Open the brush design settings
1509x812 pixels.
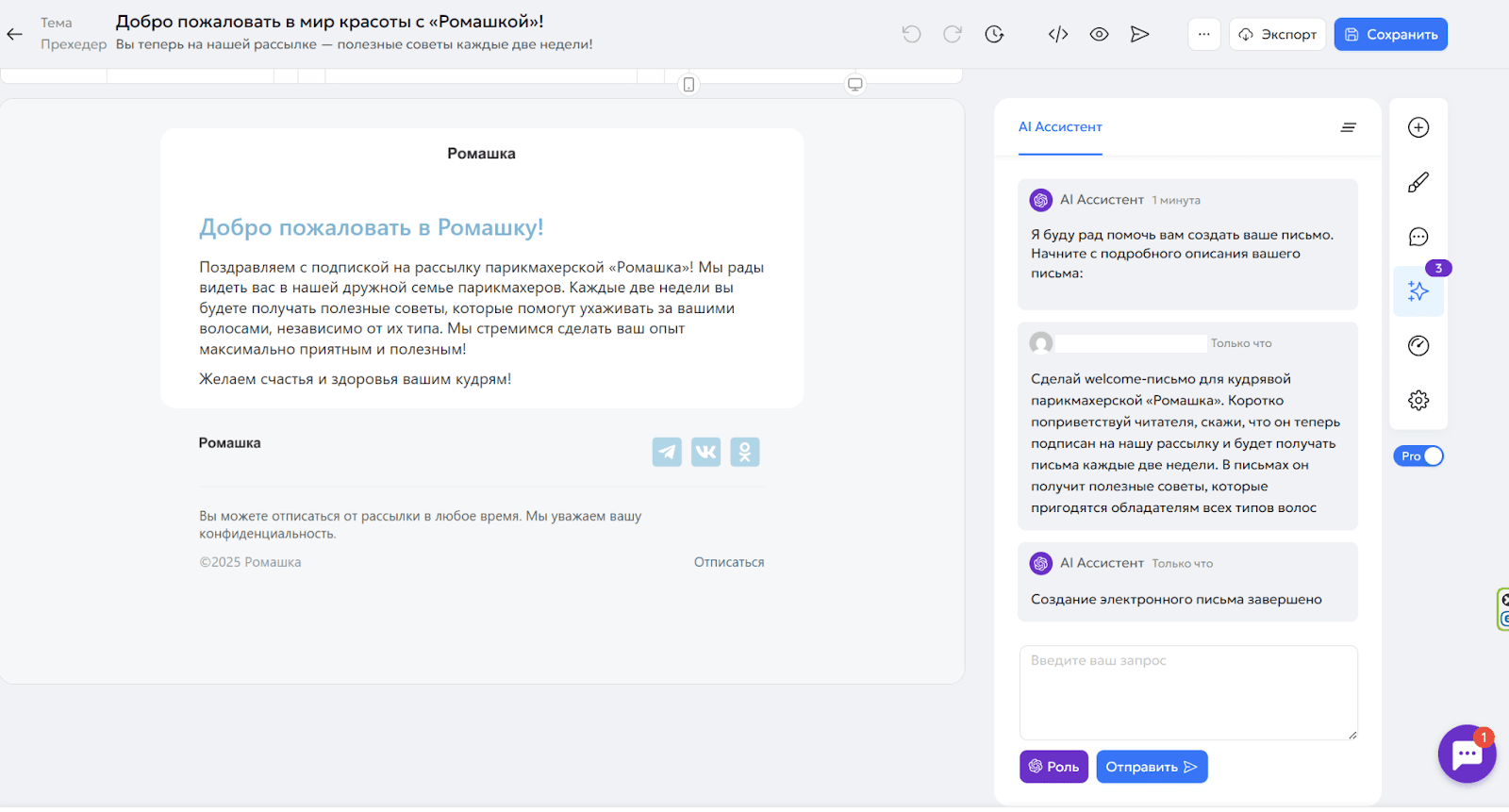coord(1418,183)
